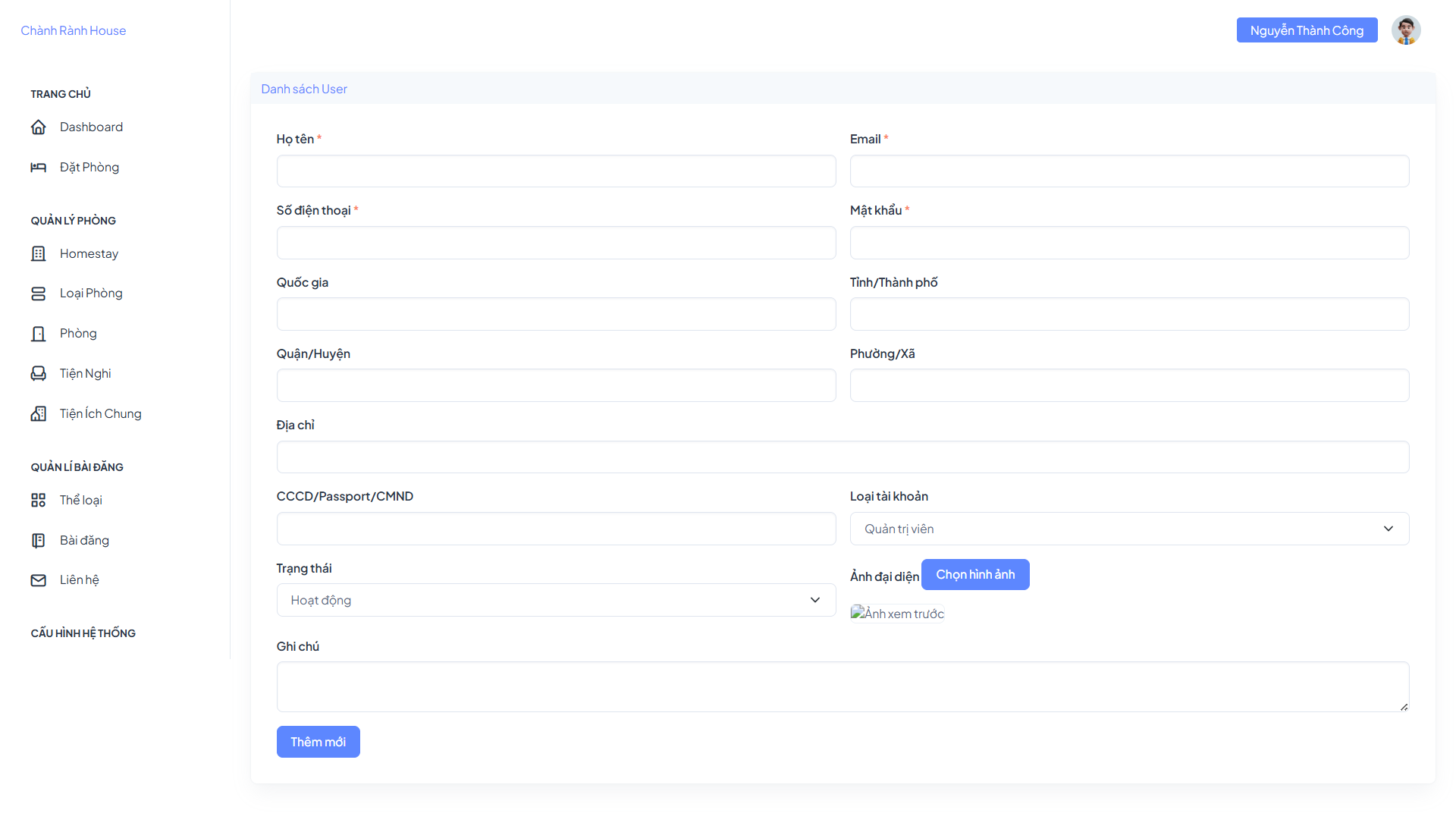1456x829 pixels.
Task: Open Đặt Phòng menu item
Action: 89,168
